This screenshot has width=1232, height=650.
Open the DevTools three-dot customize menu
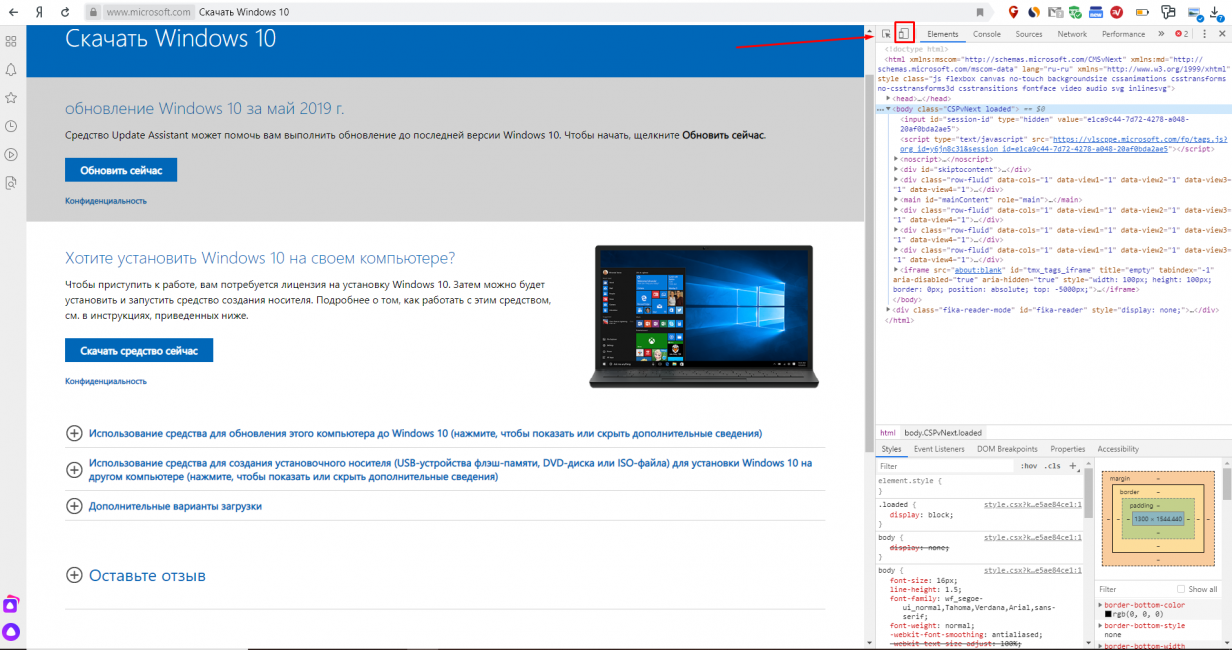(1204, 34)
